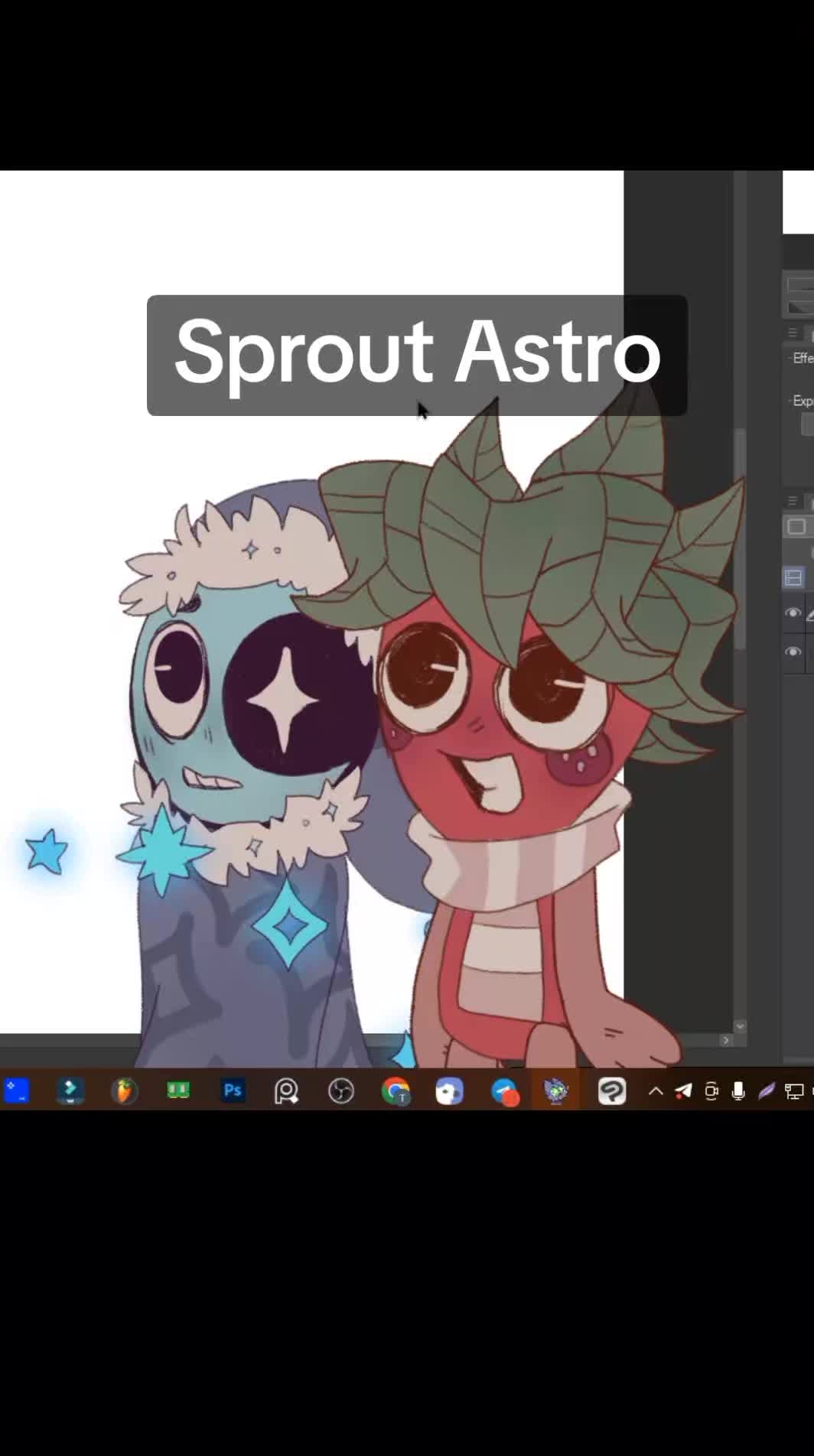Open Google Chrome from the taskbar
This screenshot has width=814, height=1456.
click(x=396, y=1091)
